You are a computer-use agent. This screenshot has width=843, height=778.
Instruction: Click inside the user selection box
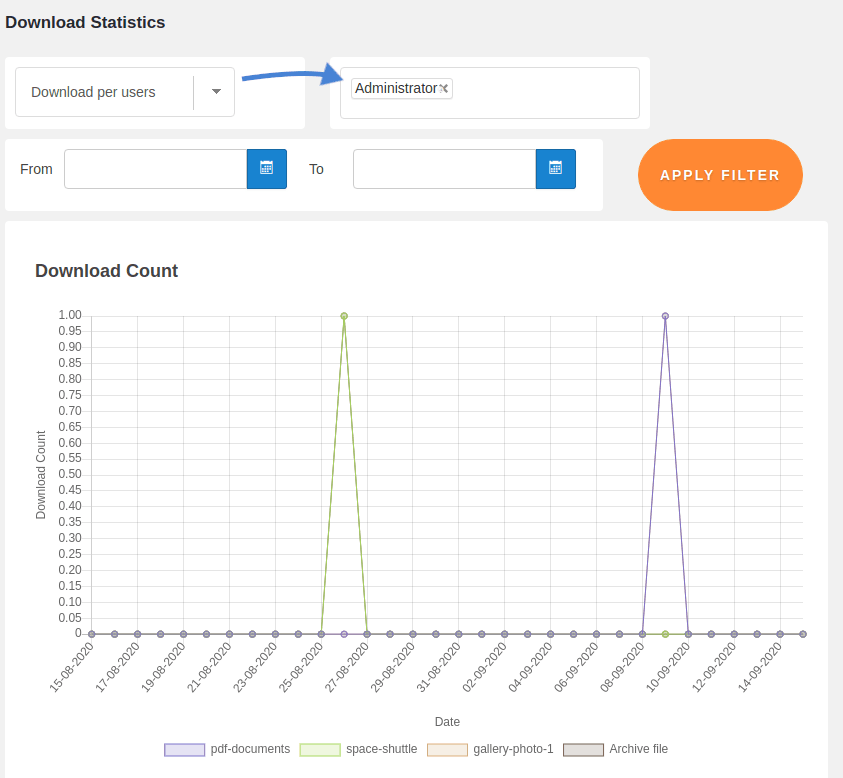click(545, 93)
